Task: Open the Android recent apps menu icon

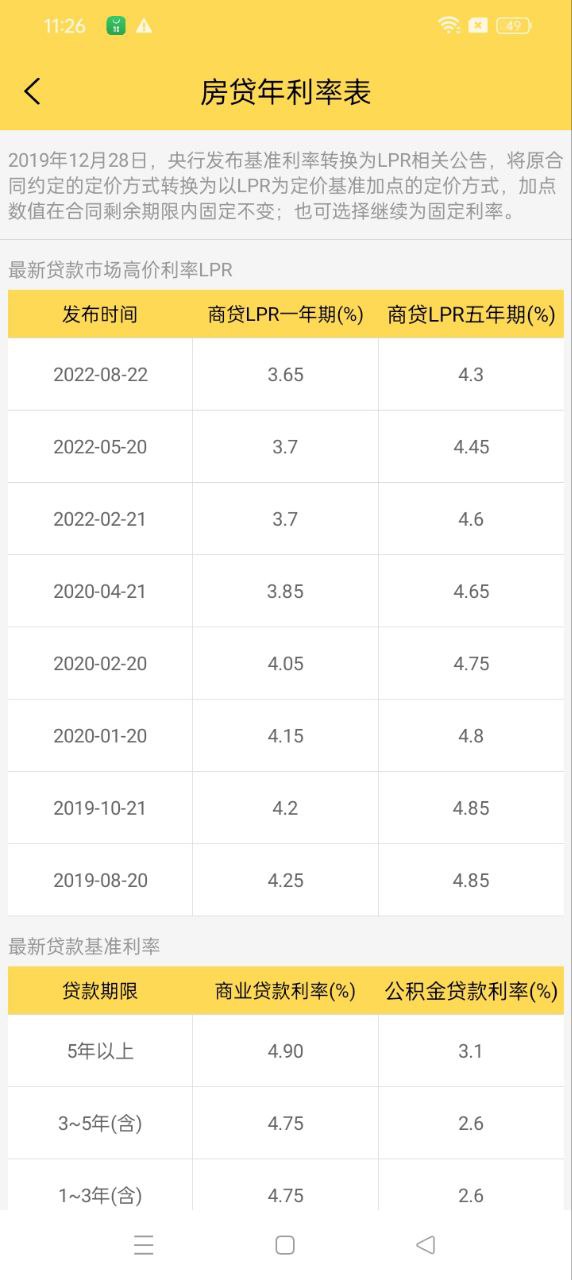Action: coord(144,1244)
